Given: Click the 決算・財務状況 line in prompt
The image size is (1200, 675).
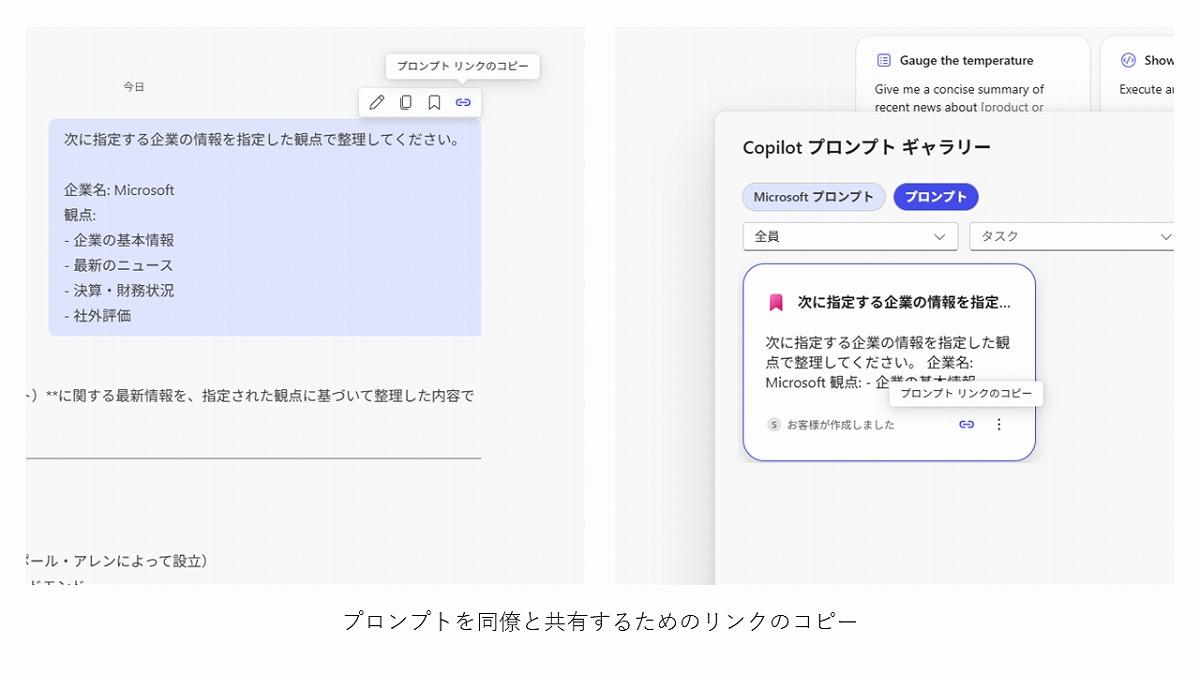Looking at the screenshot, I should point(119,290).
